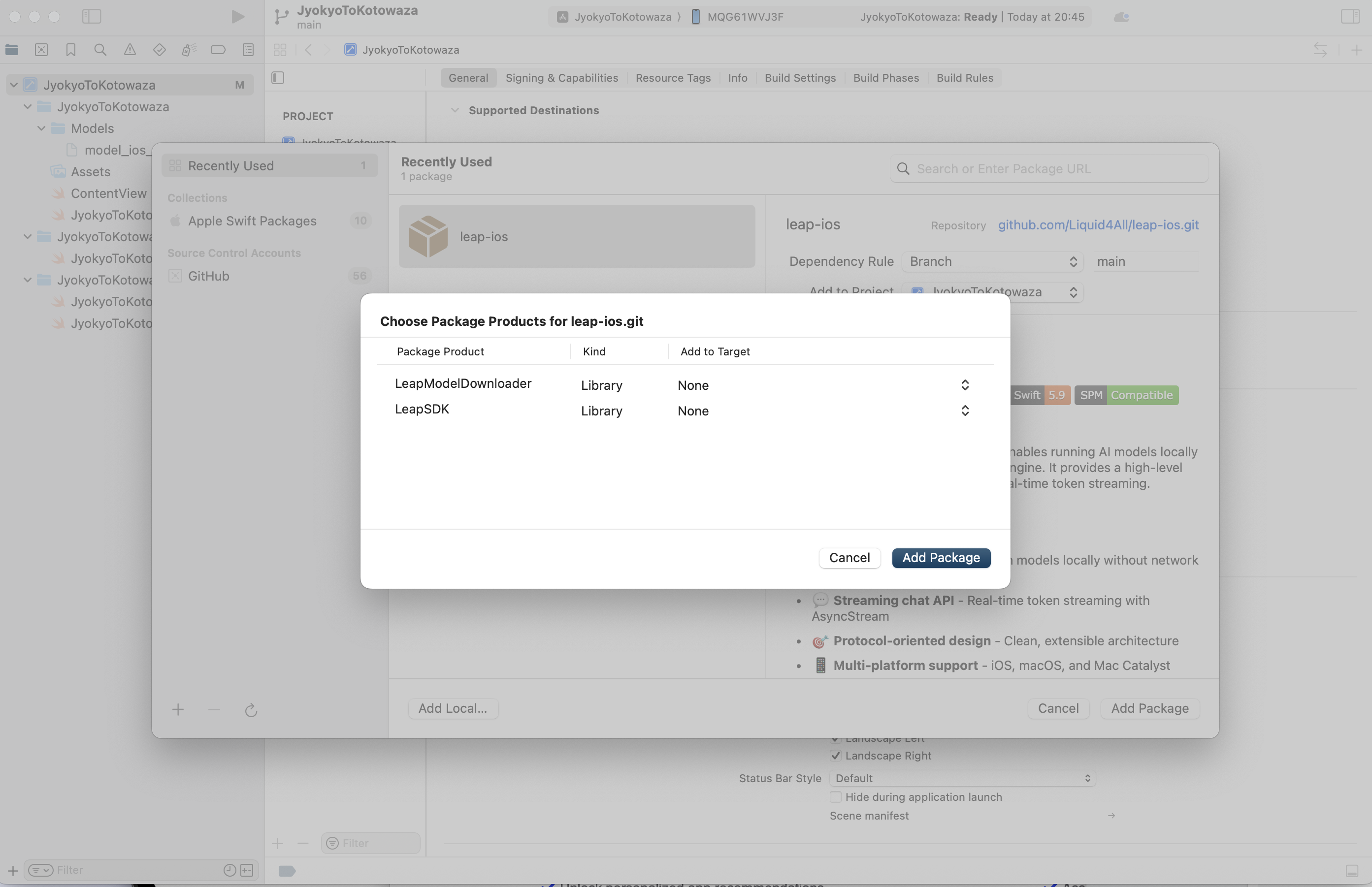Viewport: 1372px width, 887px height.
Task: Click the plus icon to add collection
Action: coord(178,710)
